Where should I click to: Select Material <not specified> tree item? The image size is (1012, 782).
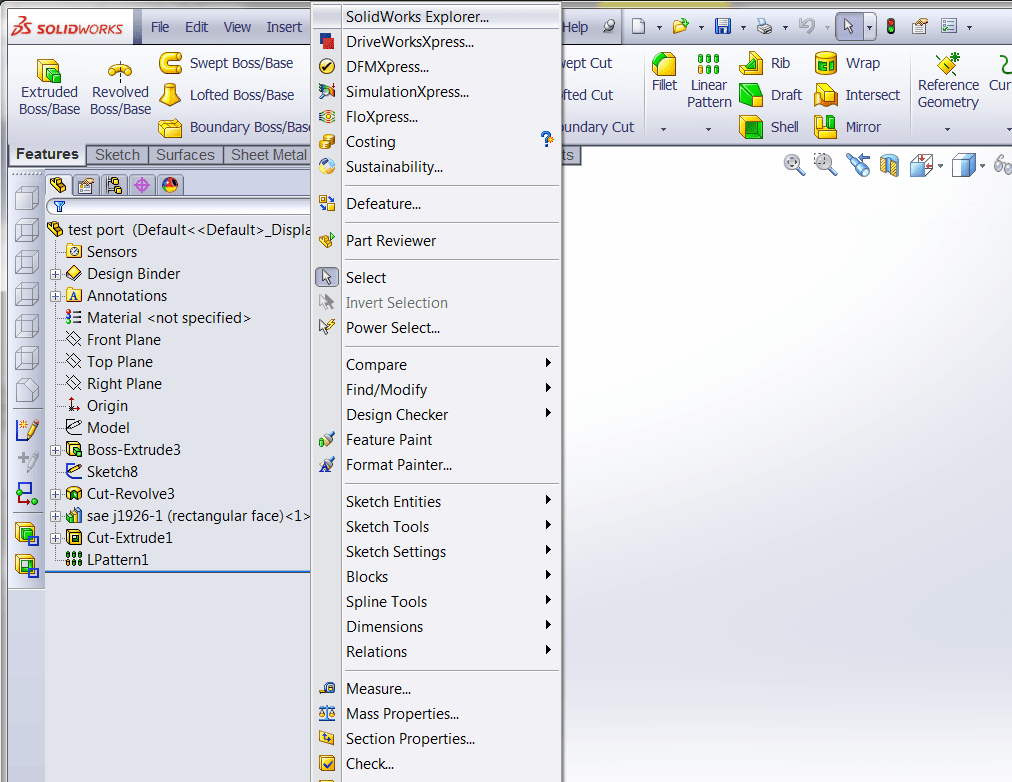click(158, 318)
